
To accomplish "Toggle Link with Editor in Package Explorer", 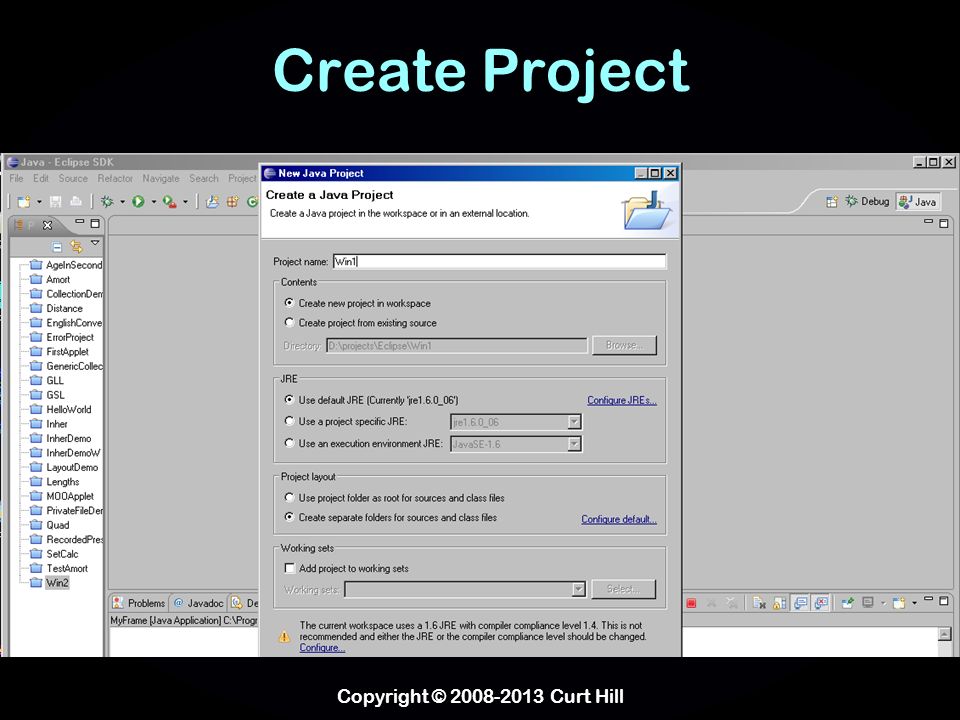I will click(x=76, y=246).
